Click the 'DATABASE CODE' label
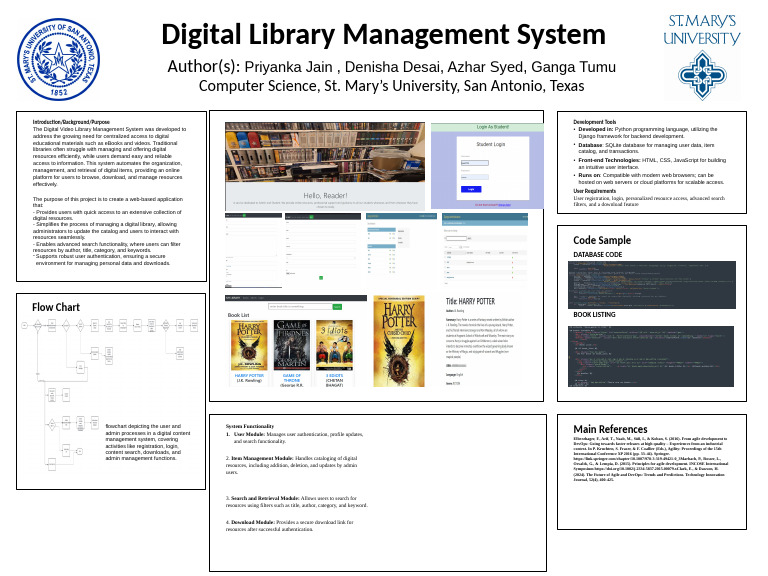Screen dimensions: 768x576 click(598, 255)
